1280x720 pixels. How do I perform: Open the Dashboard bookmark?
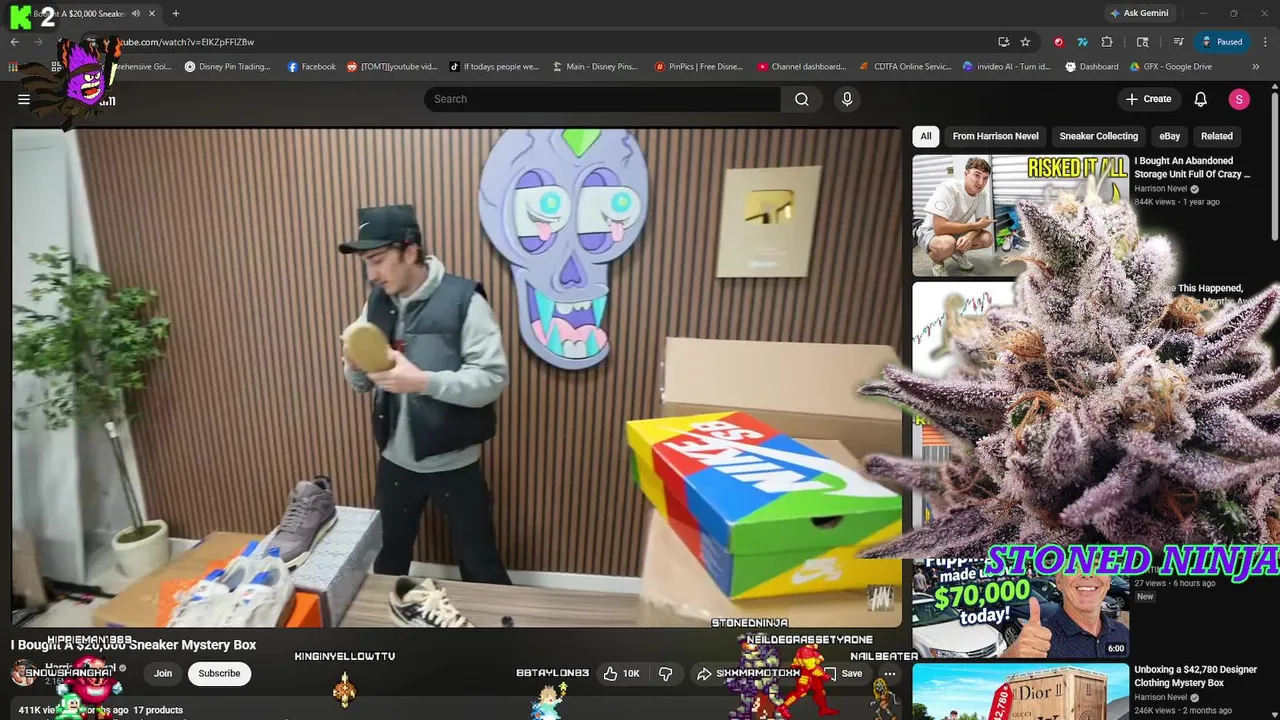click(1091, 67)
